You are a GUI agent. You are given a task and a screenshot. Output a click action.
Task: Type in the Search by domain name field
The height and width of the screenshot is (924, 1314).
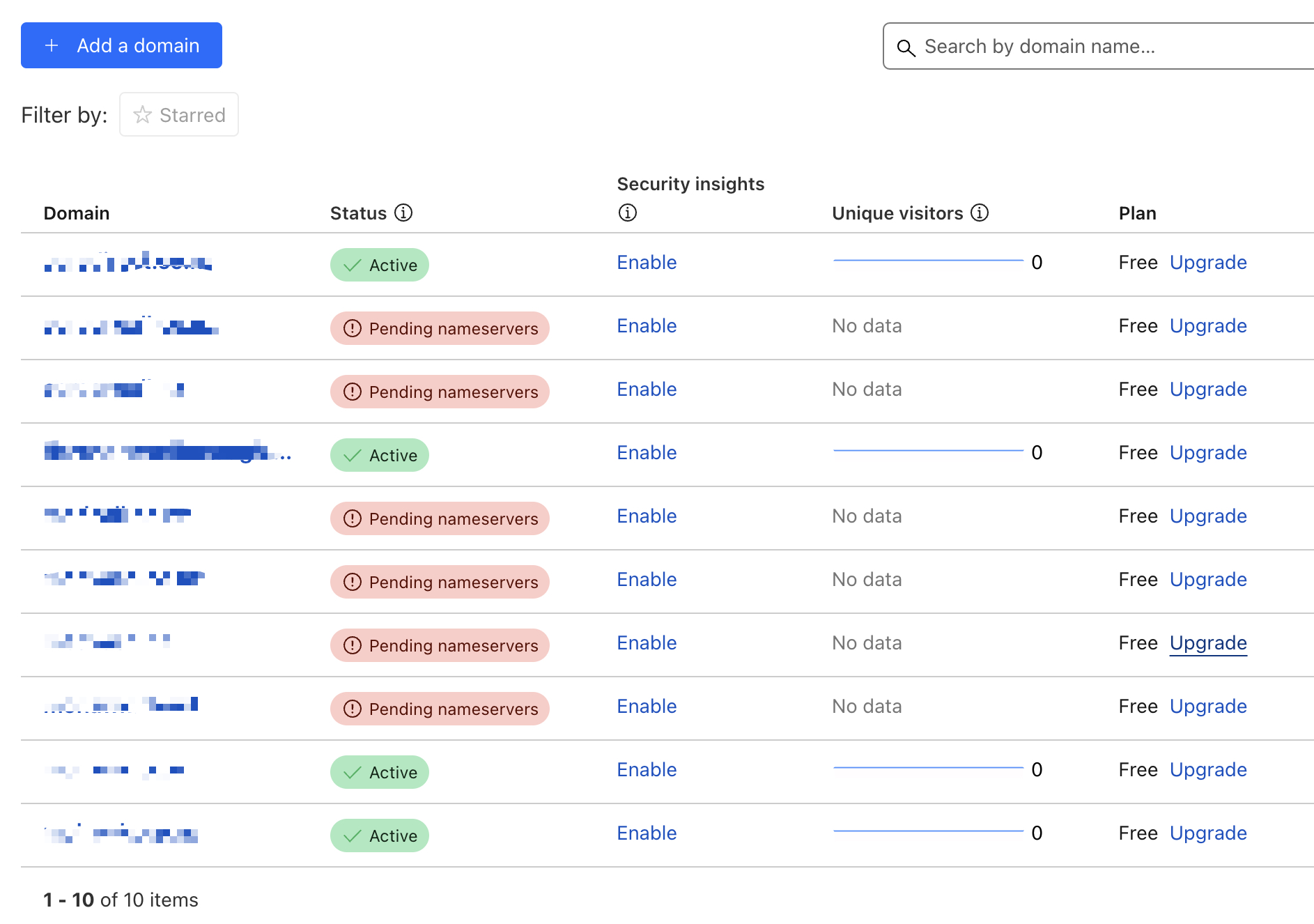1115,47
